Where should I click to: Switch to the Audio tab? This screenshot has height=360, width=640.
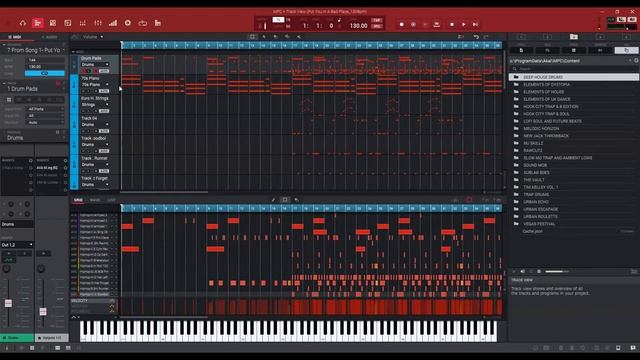coord(50,37)
